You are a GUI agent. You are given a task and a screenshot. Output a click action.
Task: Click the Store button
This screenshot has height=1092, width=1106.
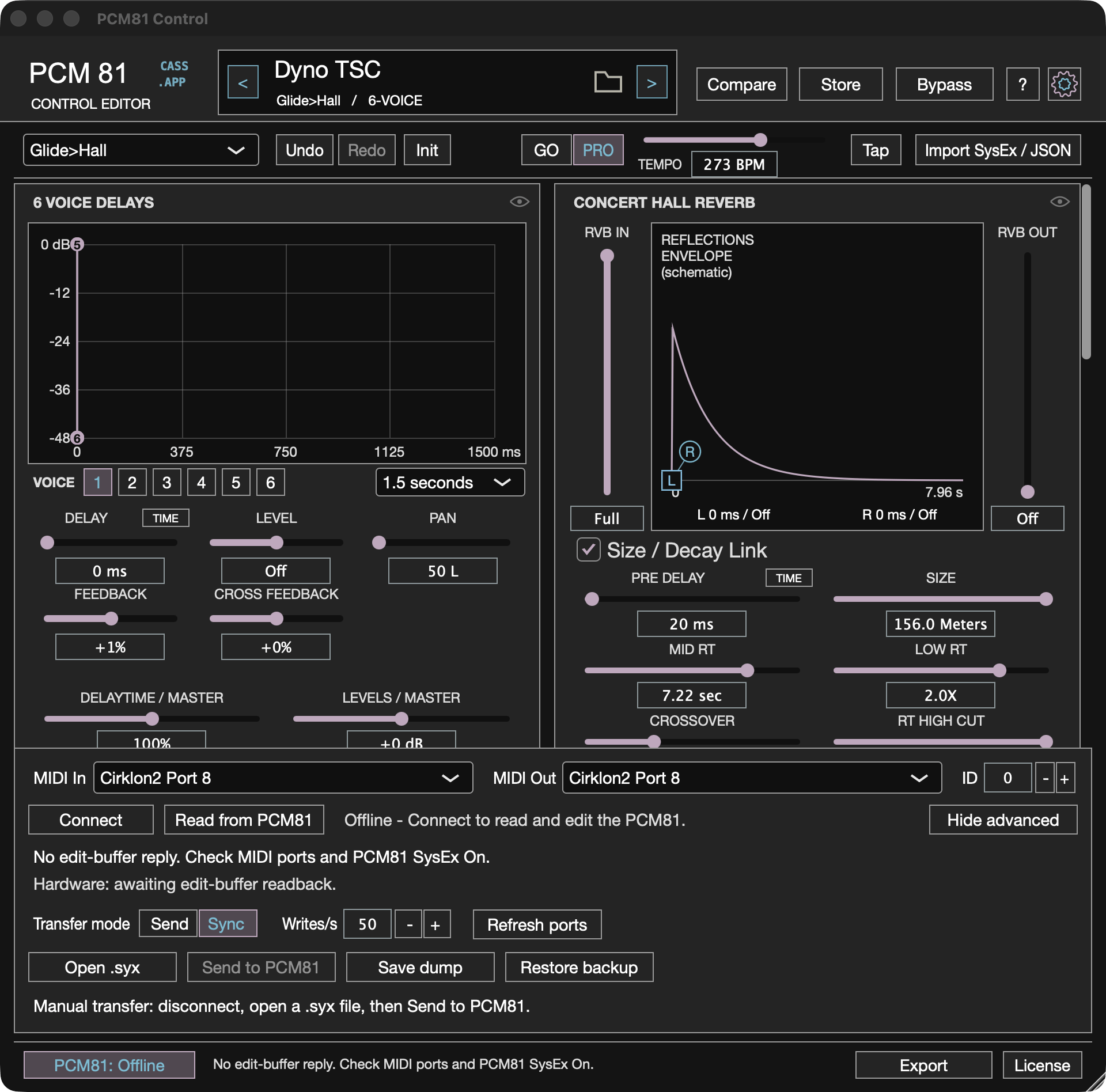(840, 84)
